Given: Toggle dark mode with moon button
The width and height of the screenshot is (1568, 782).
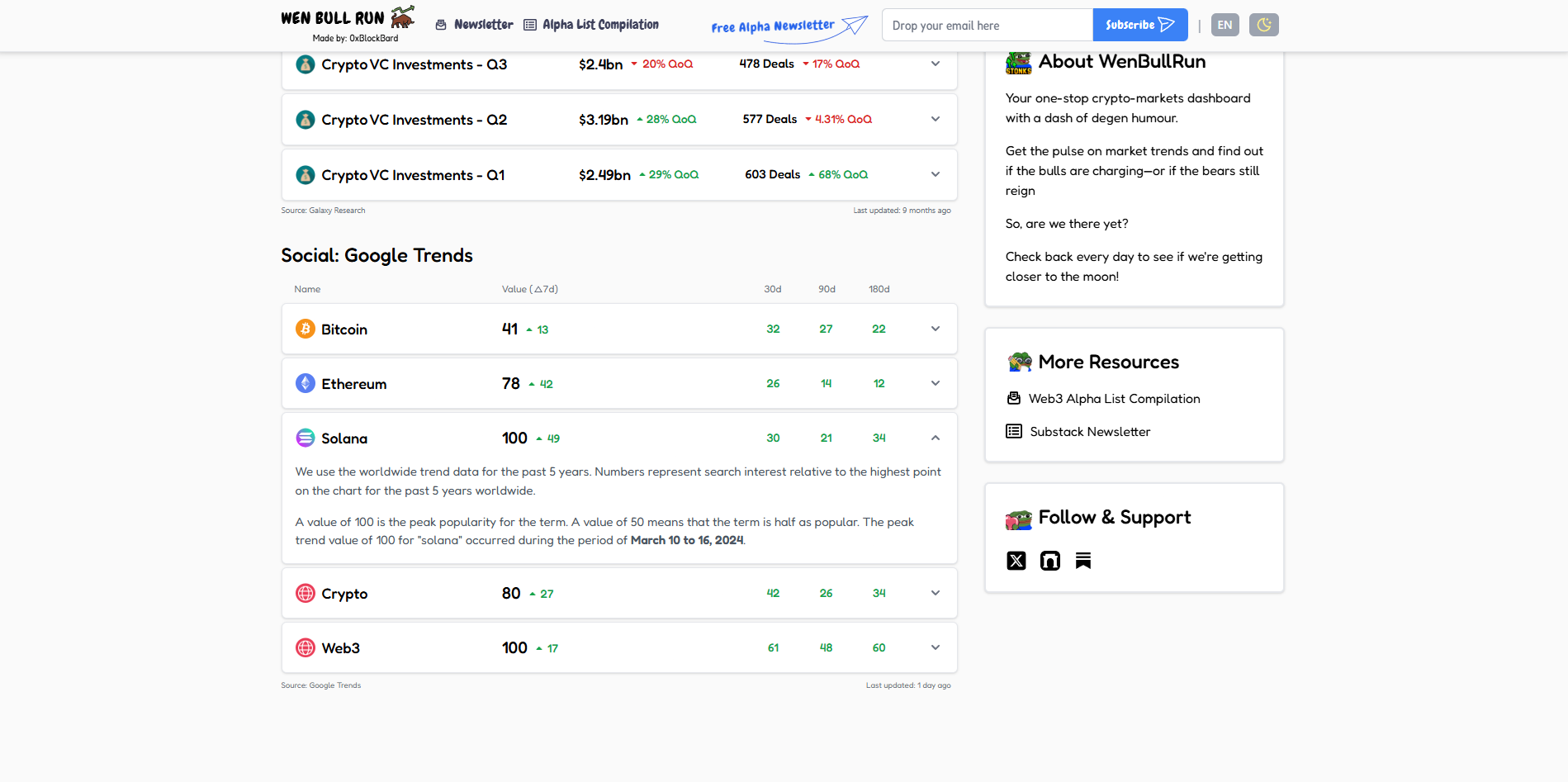Looking at the screenshot, I should tap(1263, 25).
